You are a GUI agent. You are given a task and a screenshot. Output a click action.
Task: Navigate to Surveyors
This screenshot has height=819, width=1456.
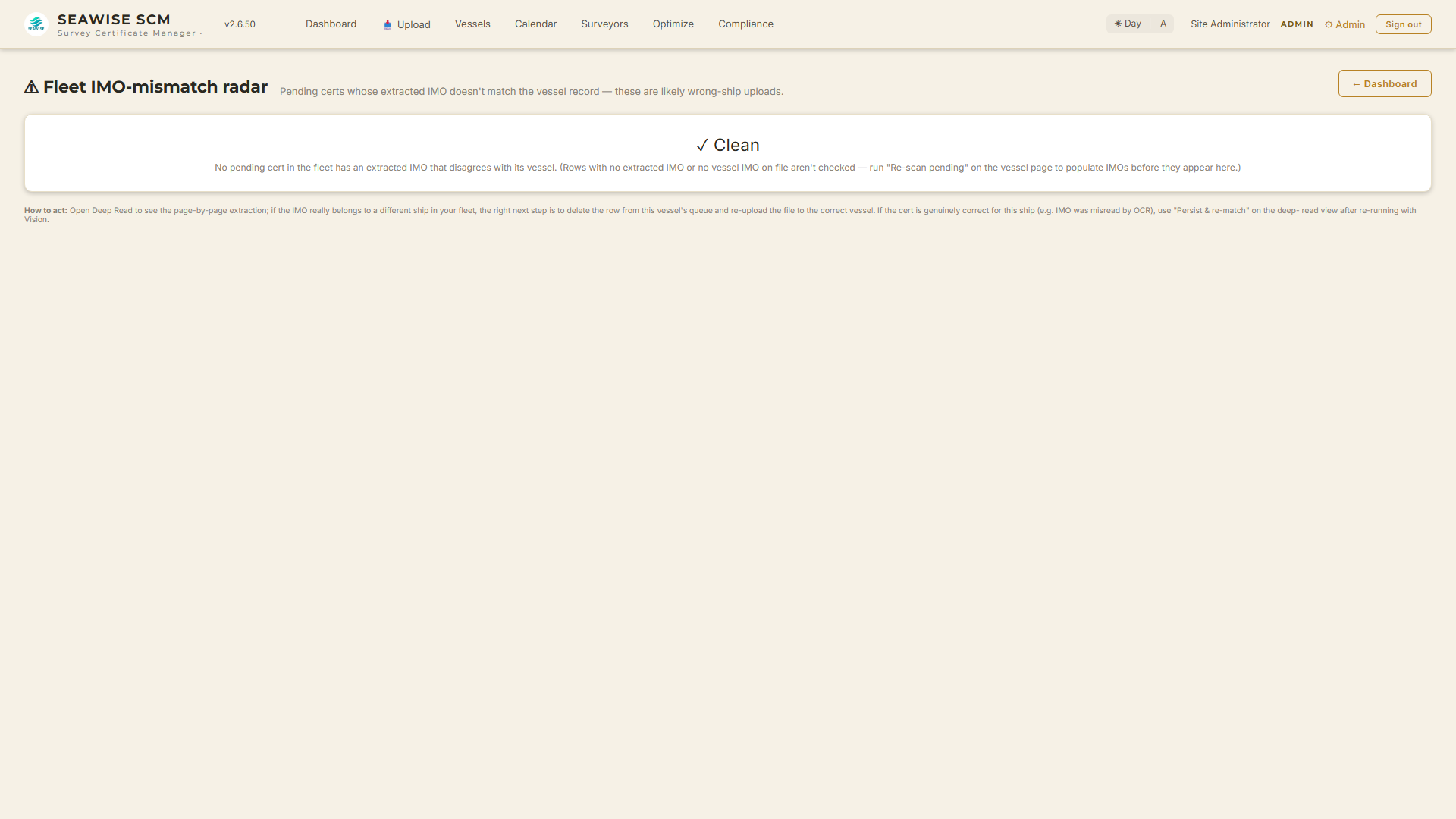coord(604,24)
